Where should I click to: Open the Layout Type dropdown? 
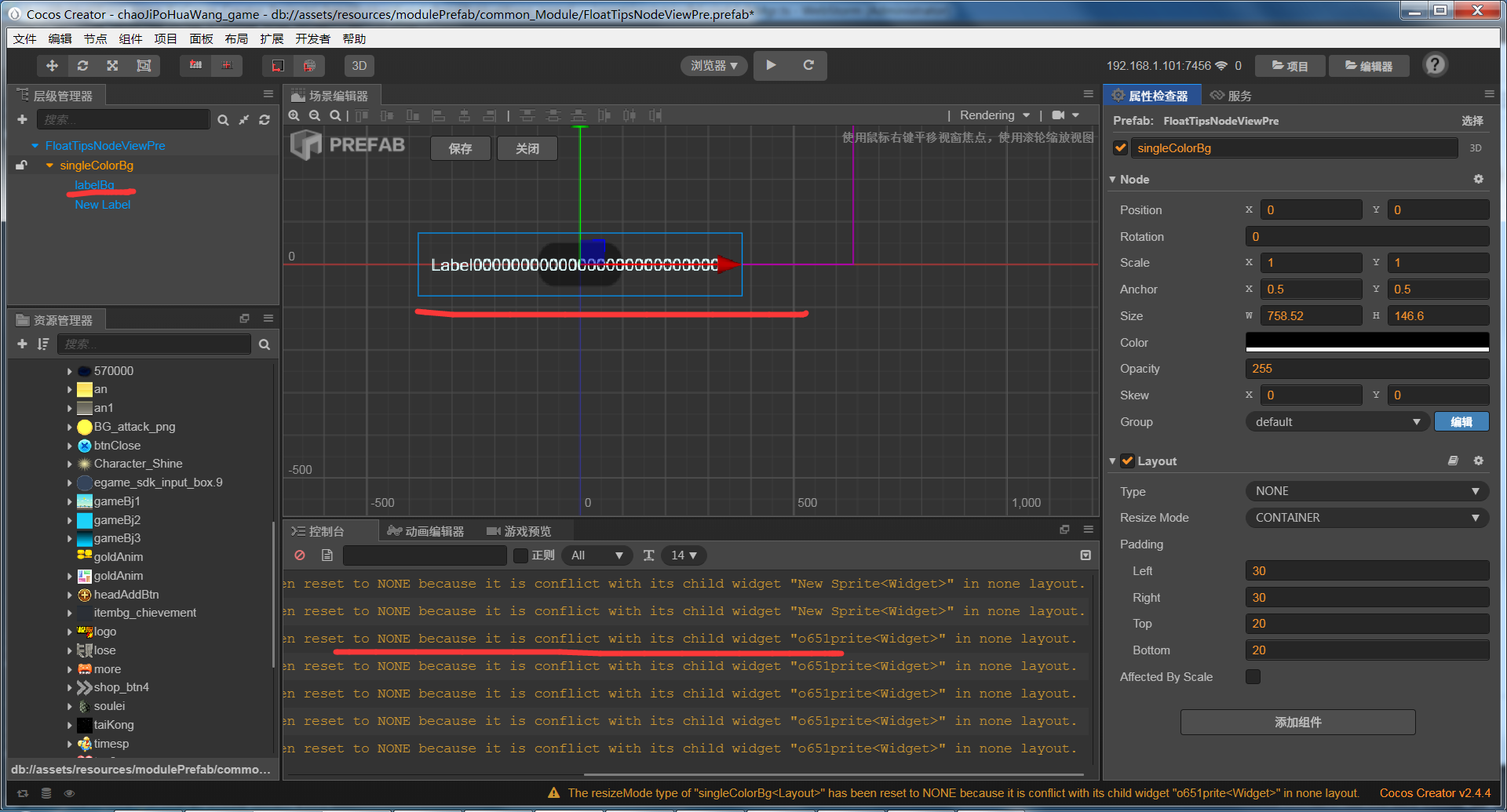1367,491
